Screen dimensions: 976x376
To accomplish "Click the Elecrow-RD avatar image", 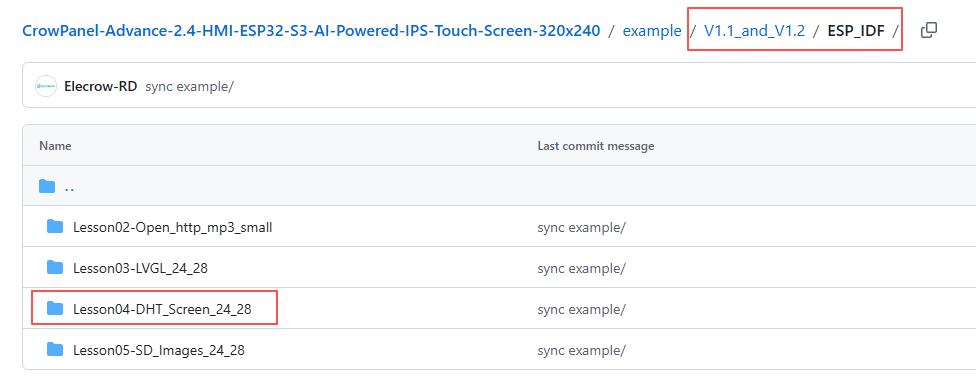I will [46, 86].
